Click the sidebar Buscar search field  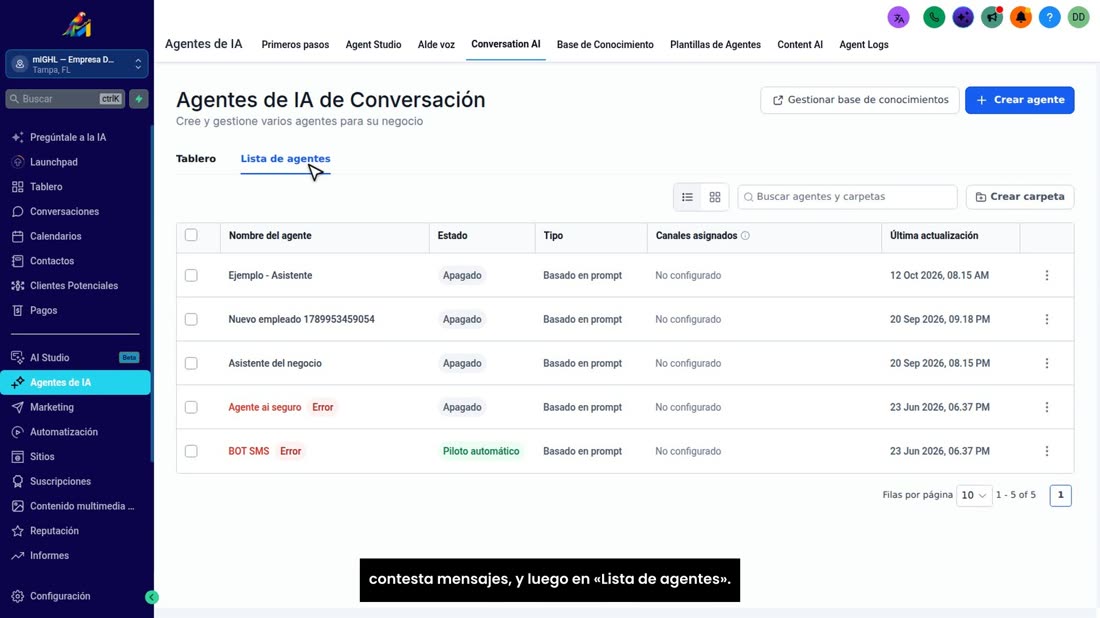coord(65,99)
